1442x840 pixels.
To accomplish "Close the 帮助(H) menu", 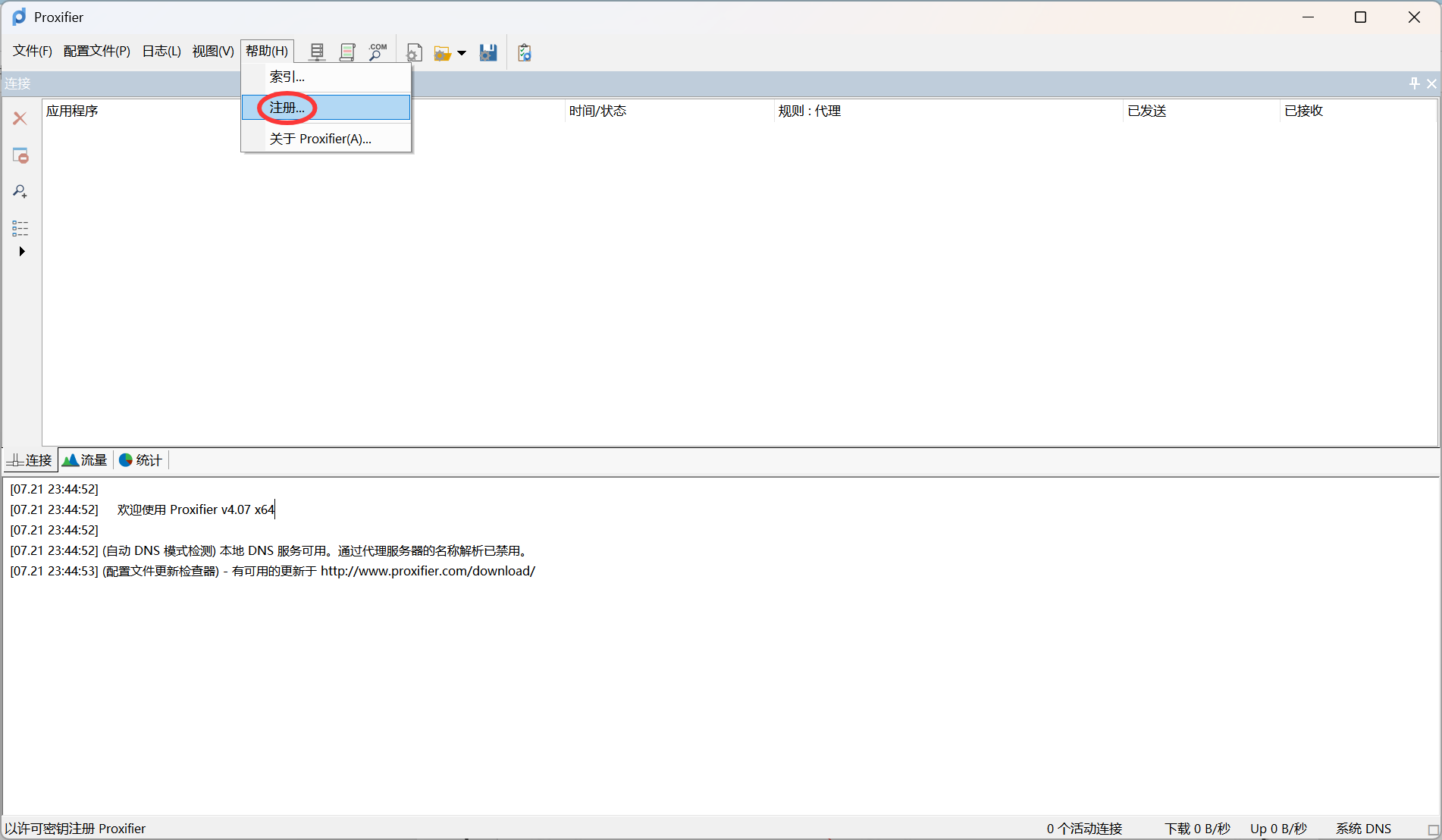I will tap(267, 51).
